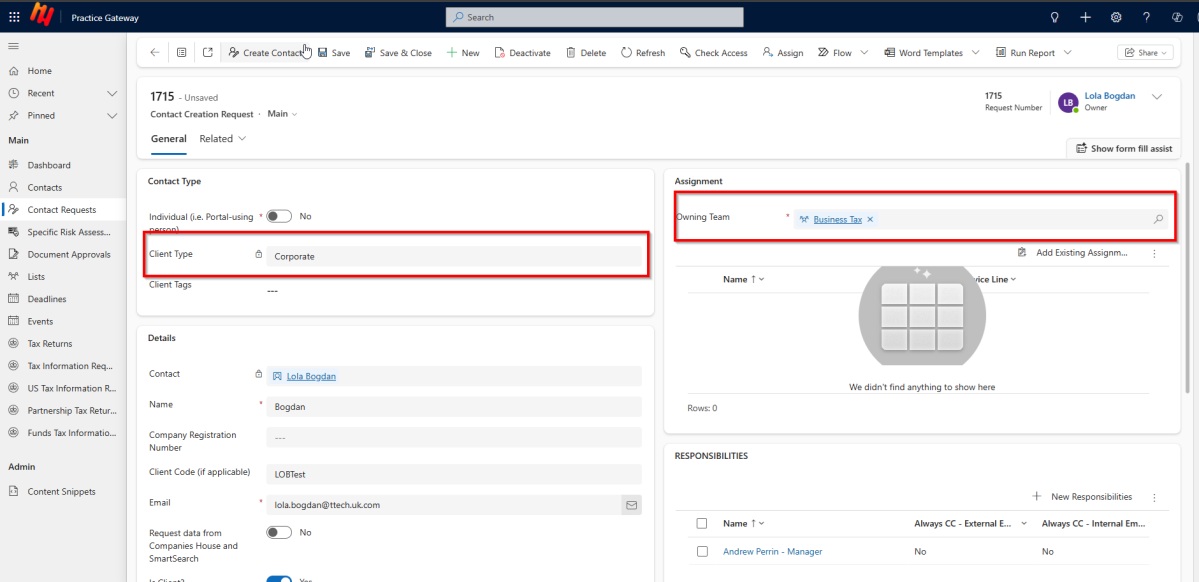Viewport: 1199px width, 582px height.
Task: Save the contact creation request
Action: pos(333,53)
